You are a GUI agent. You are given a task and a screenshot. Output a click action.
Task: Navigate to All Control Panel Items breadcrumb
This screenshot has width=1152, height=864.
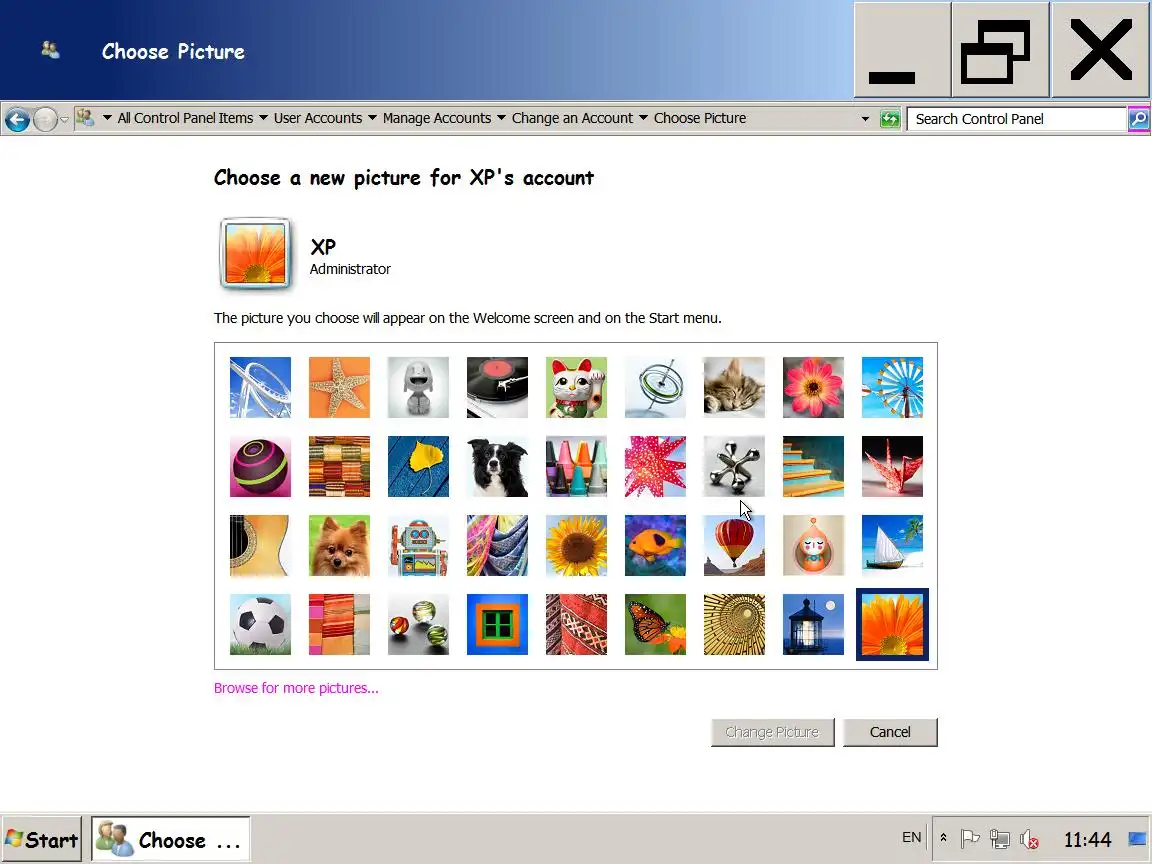185,118
